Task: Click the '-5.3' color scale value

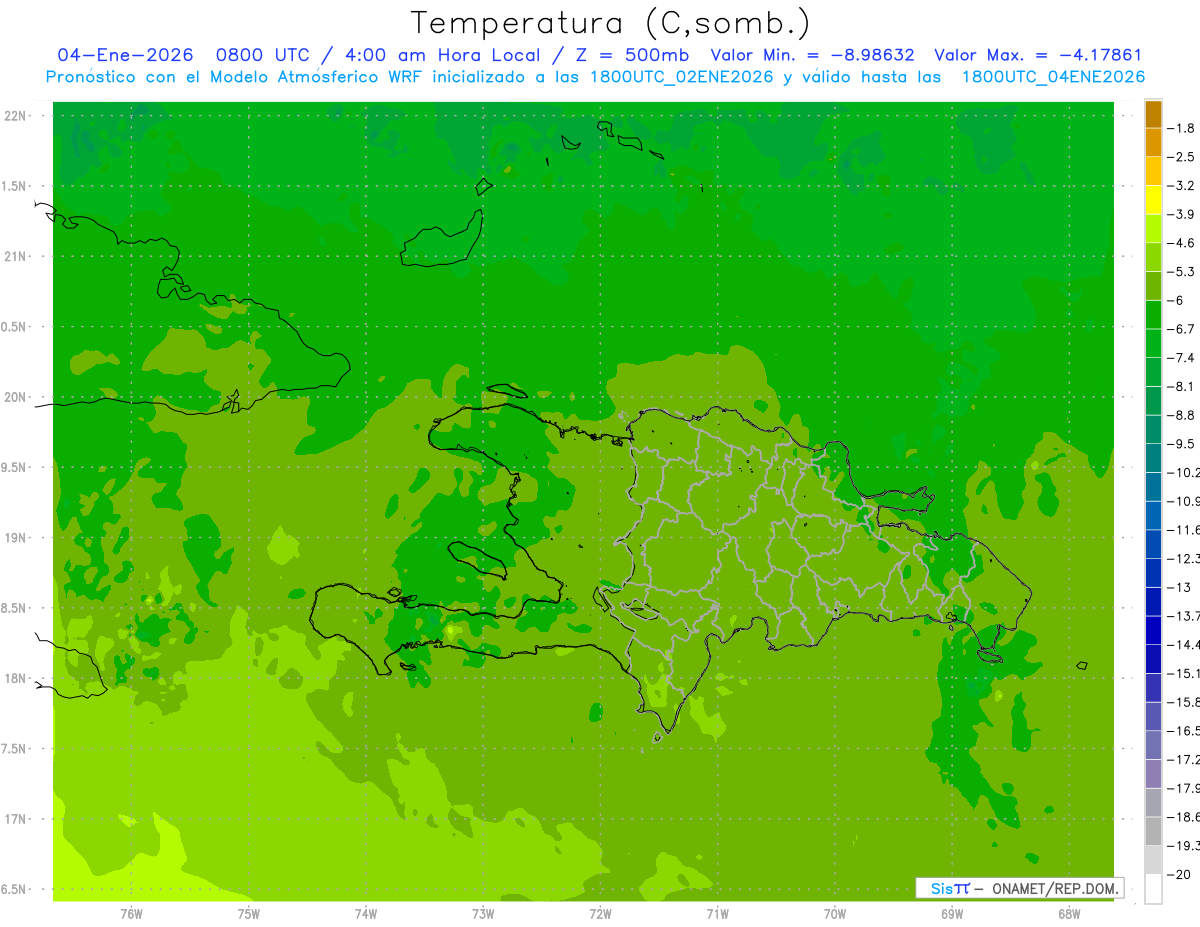Action: [1181, 271]
